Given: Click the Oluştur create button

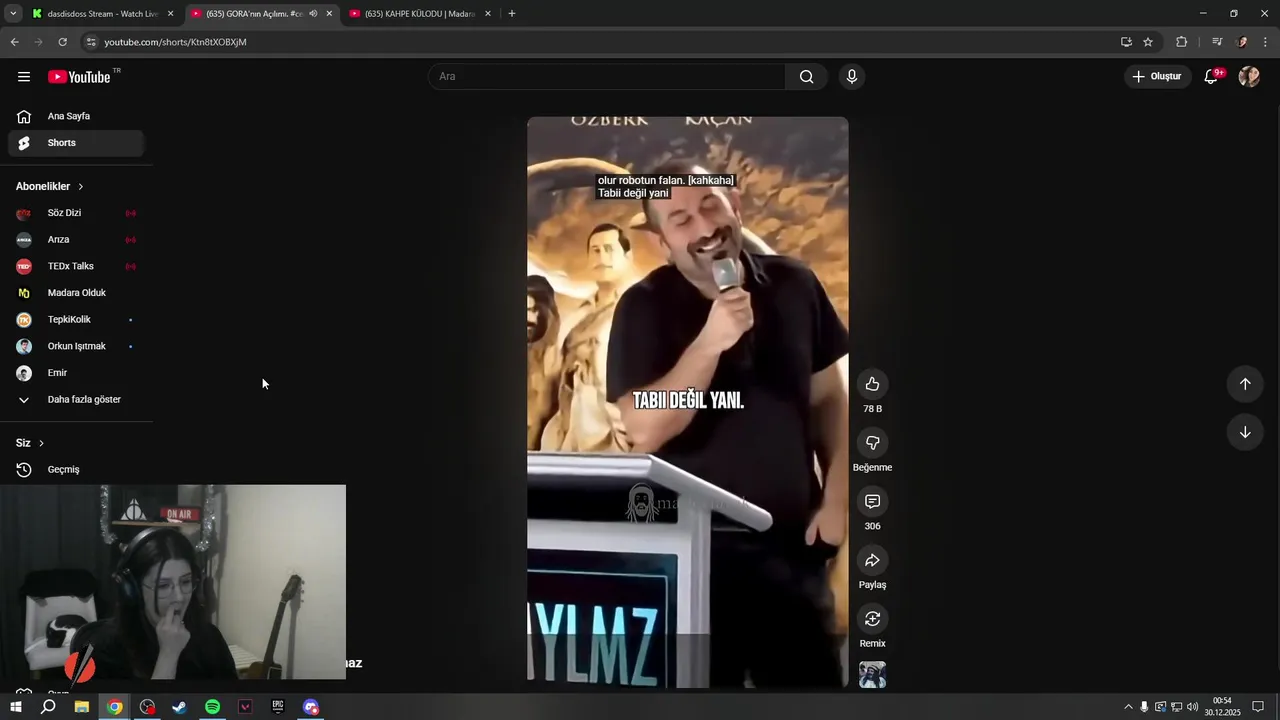Looking at the screenshot, I should [x=1157, y=77].
